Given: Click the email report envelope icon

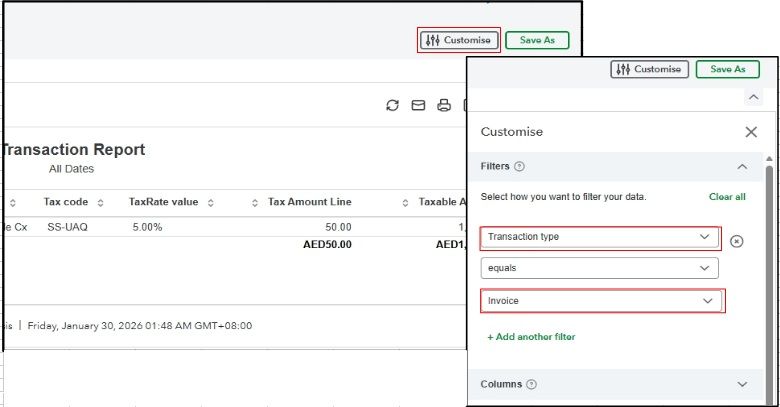Looking at the screenshot, I should [x=419, y=105].
